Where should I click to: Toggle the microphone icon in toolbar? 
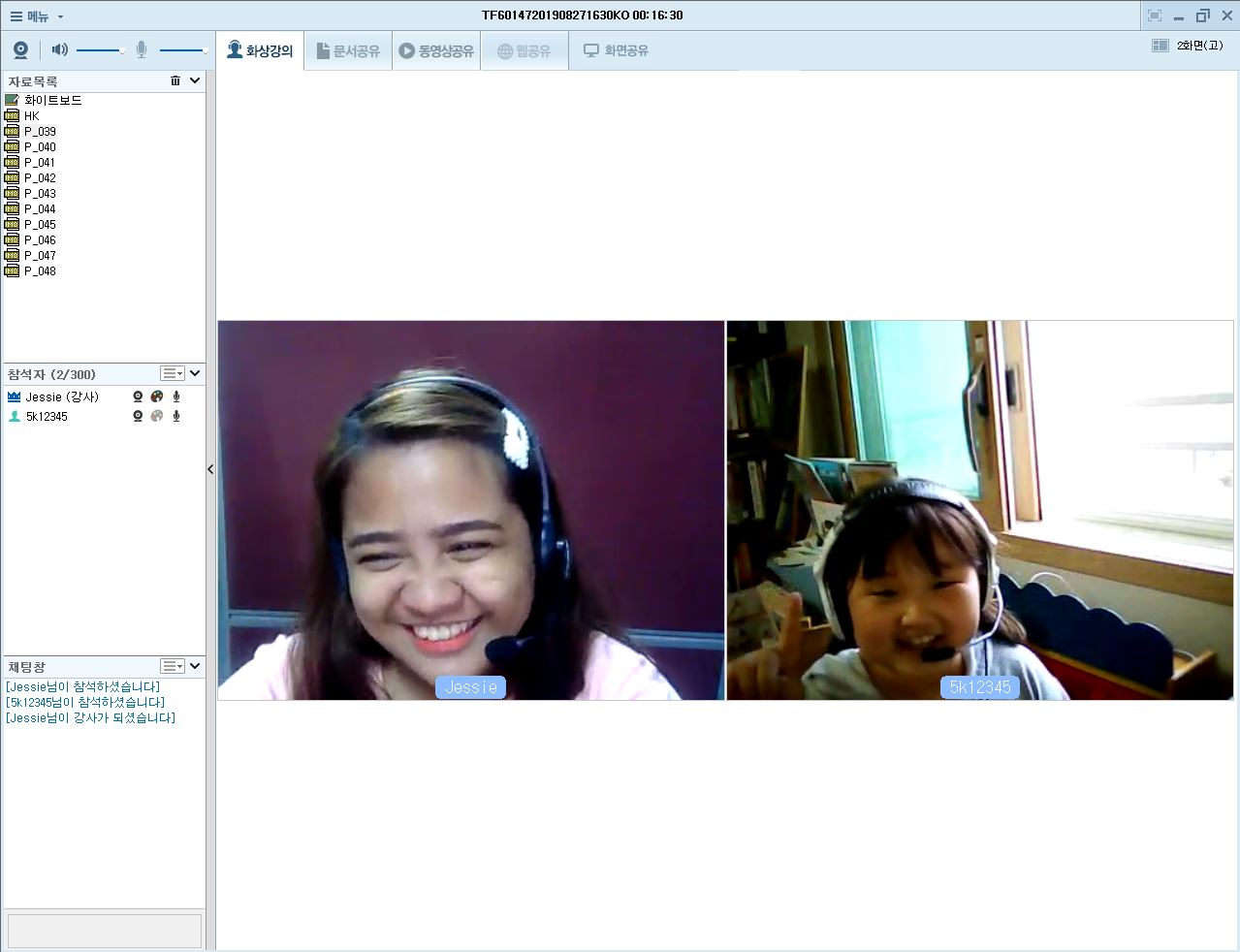[x=142, y=49]
